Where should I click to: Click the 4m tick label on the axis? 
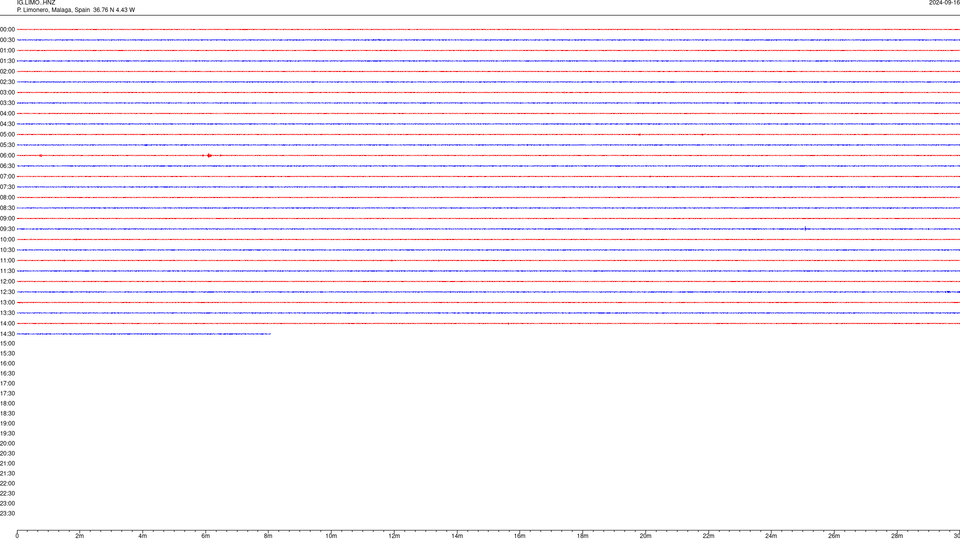point(143,536)
